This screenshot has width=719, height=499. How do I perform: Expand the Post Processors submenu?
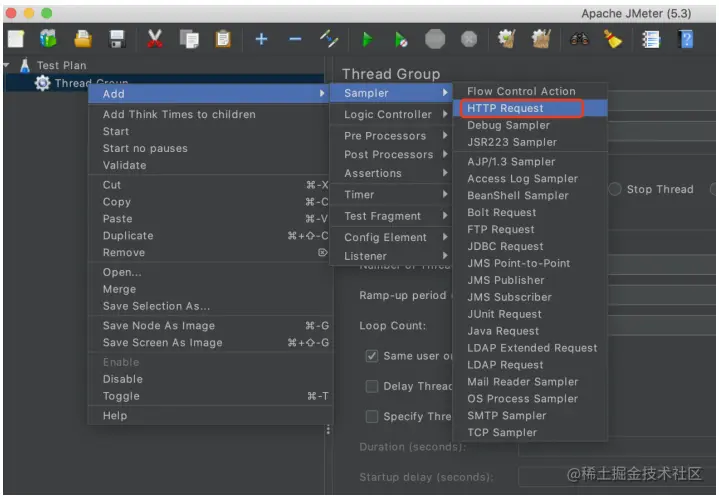click(391, 155)
